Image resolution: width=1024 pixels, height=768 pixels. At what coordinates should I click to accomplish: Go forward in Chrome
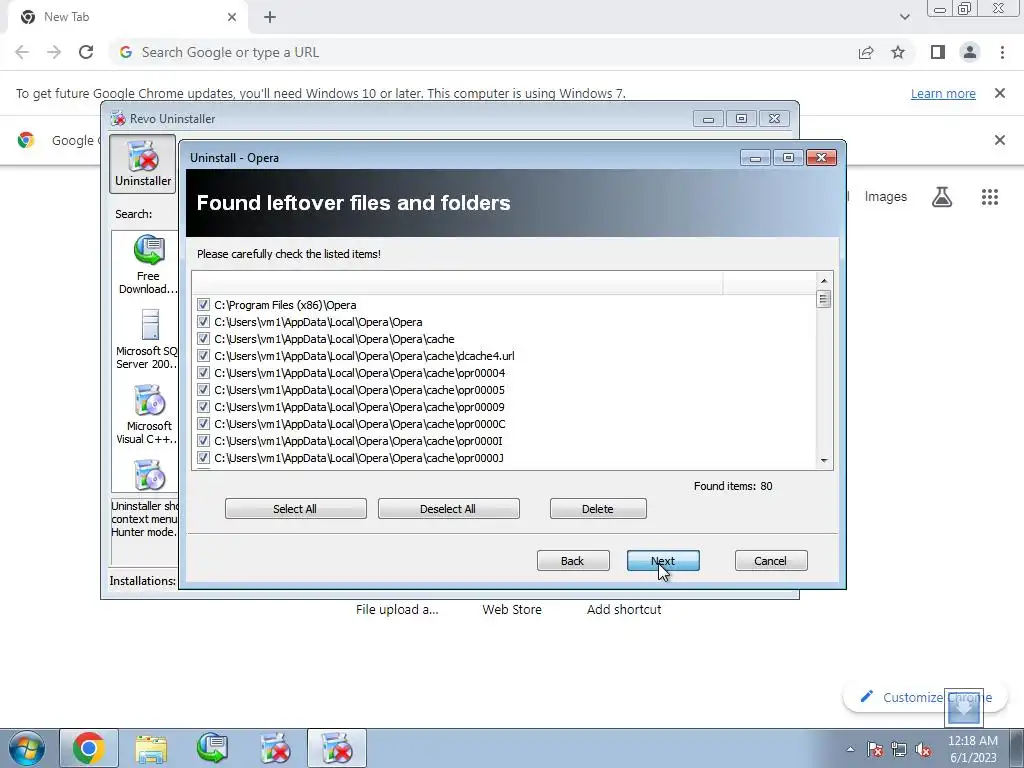click(x=54, y=52)
